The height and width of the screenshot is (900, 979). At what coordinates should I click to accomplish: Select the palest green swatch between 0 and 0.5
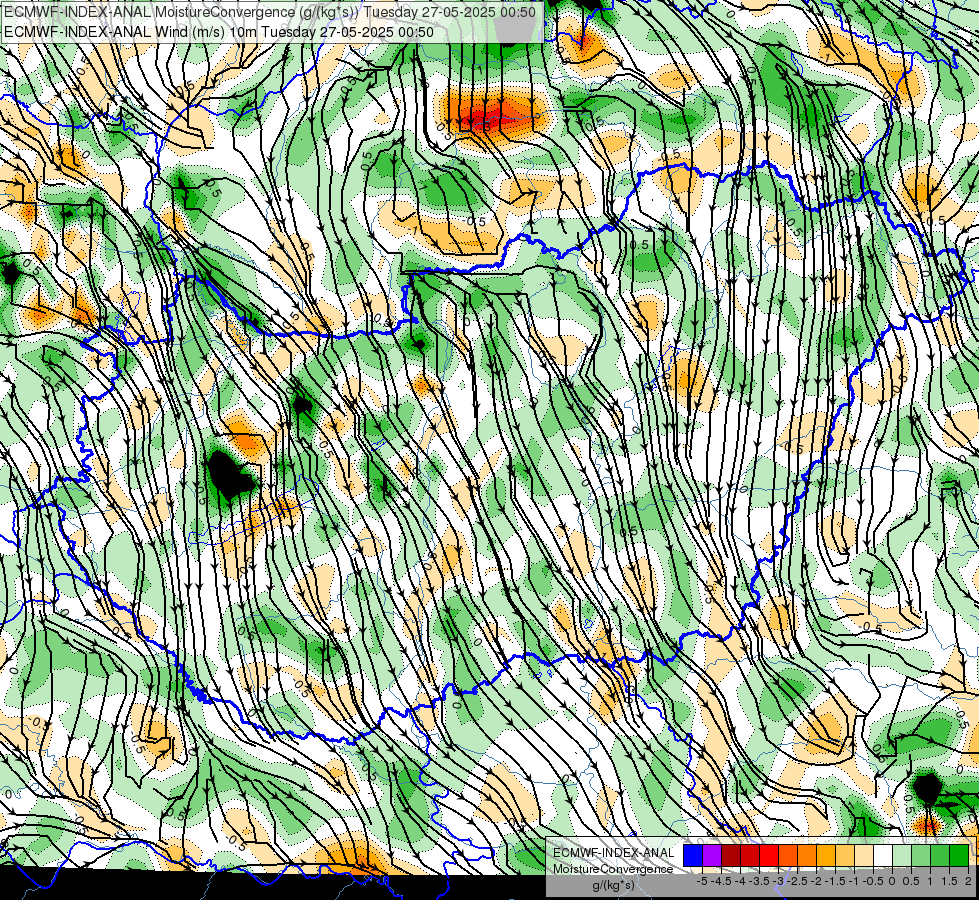[902, 856]
